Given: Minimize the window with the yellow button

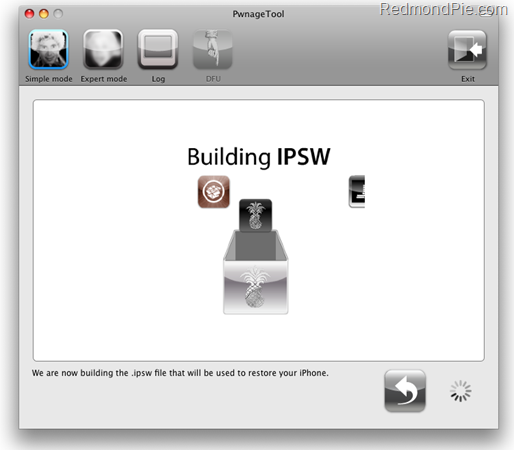Looking at the screenshot, I should (x=44, y=14).
